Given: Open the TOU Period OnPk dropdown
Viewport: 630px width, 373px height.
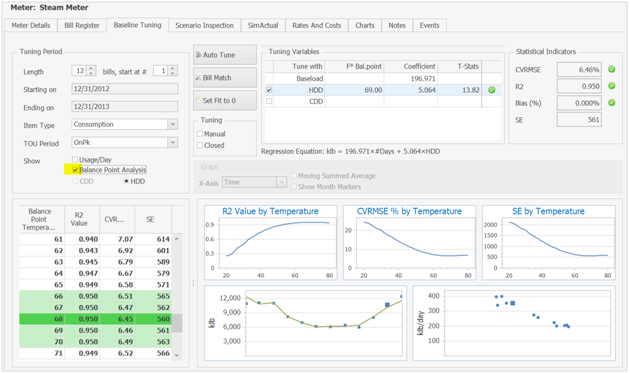Looking at the screenshot, I should pyautogui.click(x=173, y=142).
